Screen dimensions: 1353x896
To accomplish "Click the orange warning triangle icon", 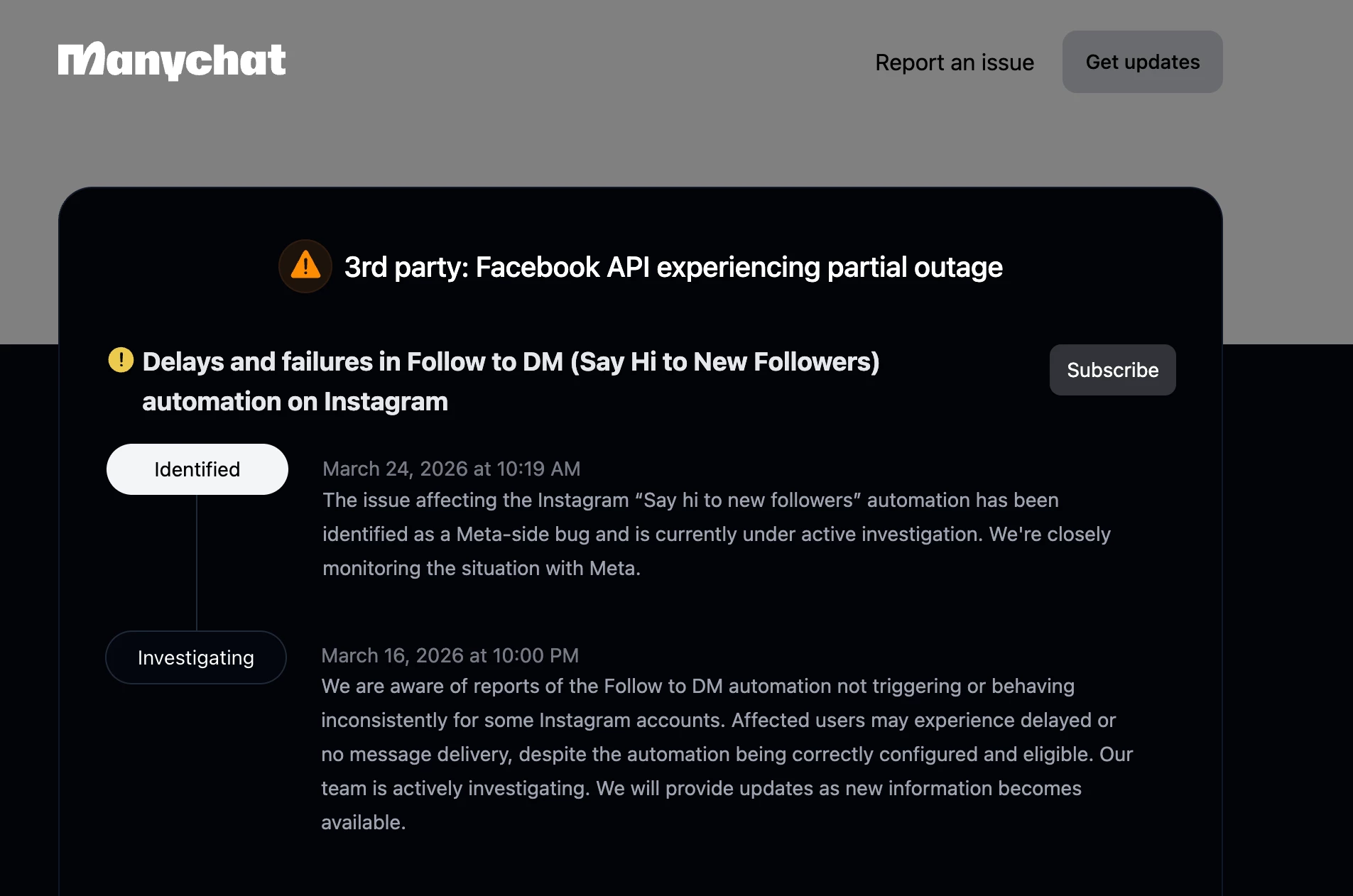I will pyautogui.click(x=305, y=266).
